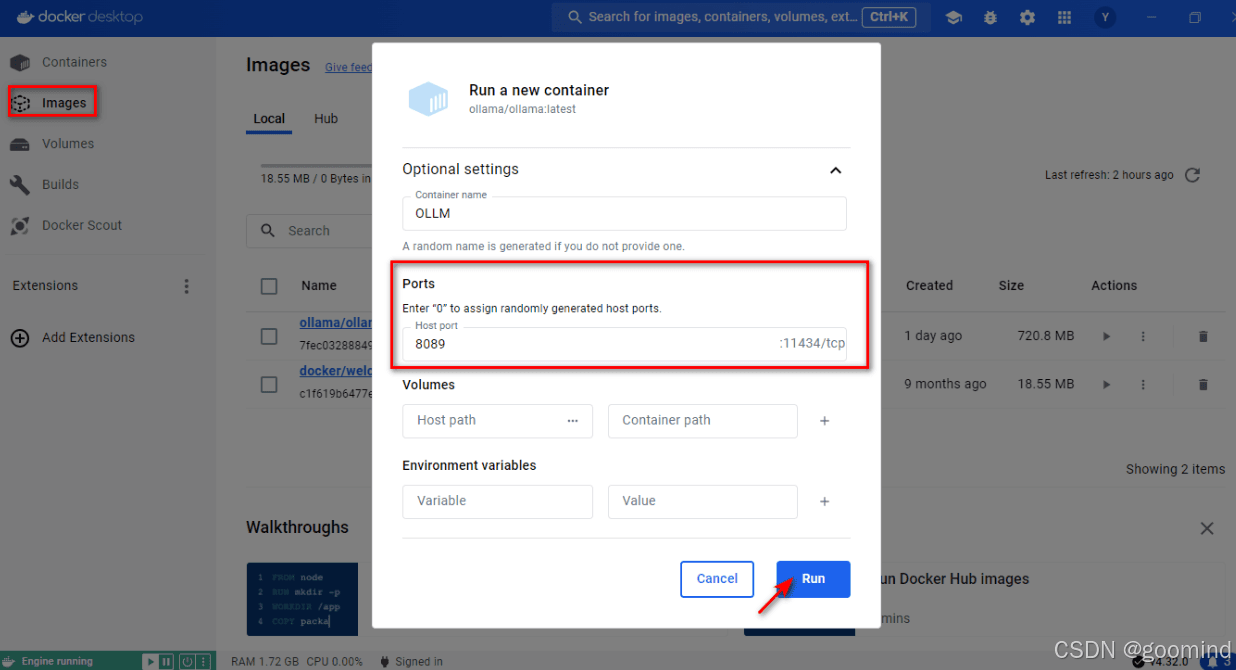Click the refresh images icon
The width and height of the screenshot is (1236, 670).
pyautogui.click(x=1192, y=175)
